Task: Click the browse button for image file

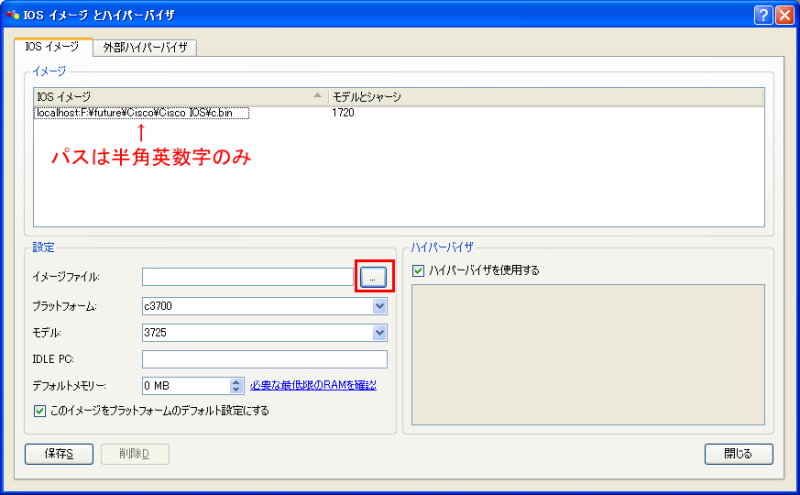Action: 373,277
